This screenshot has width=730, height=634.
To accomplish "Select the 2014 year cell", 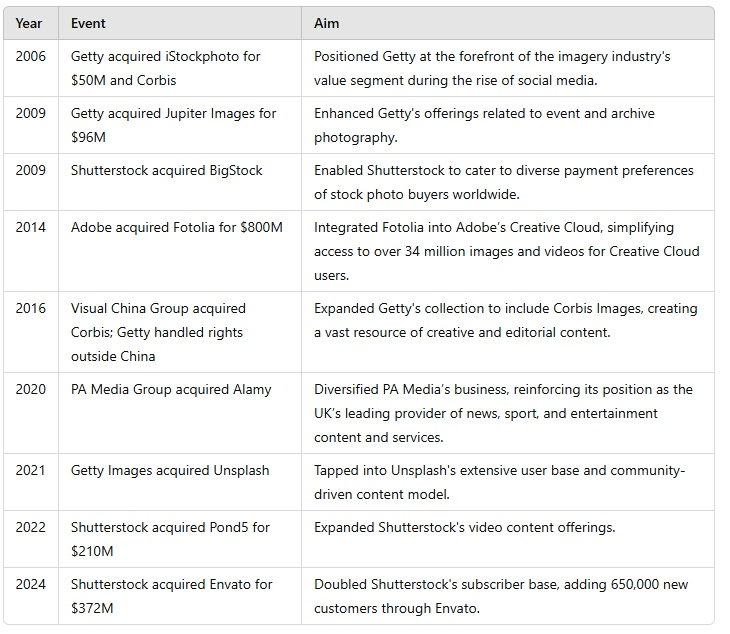I will (30, 227).
